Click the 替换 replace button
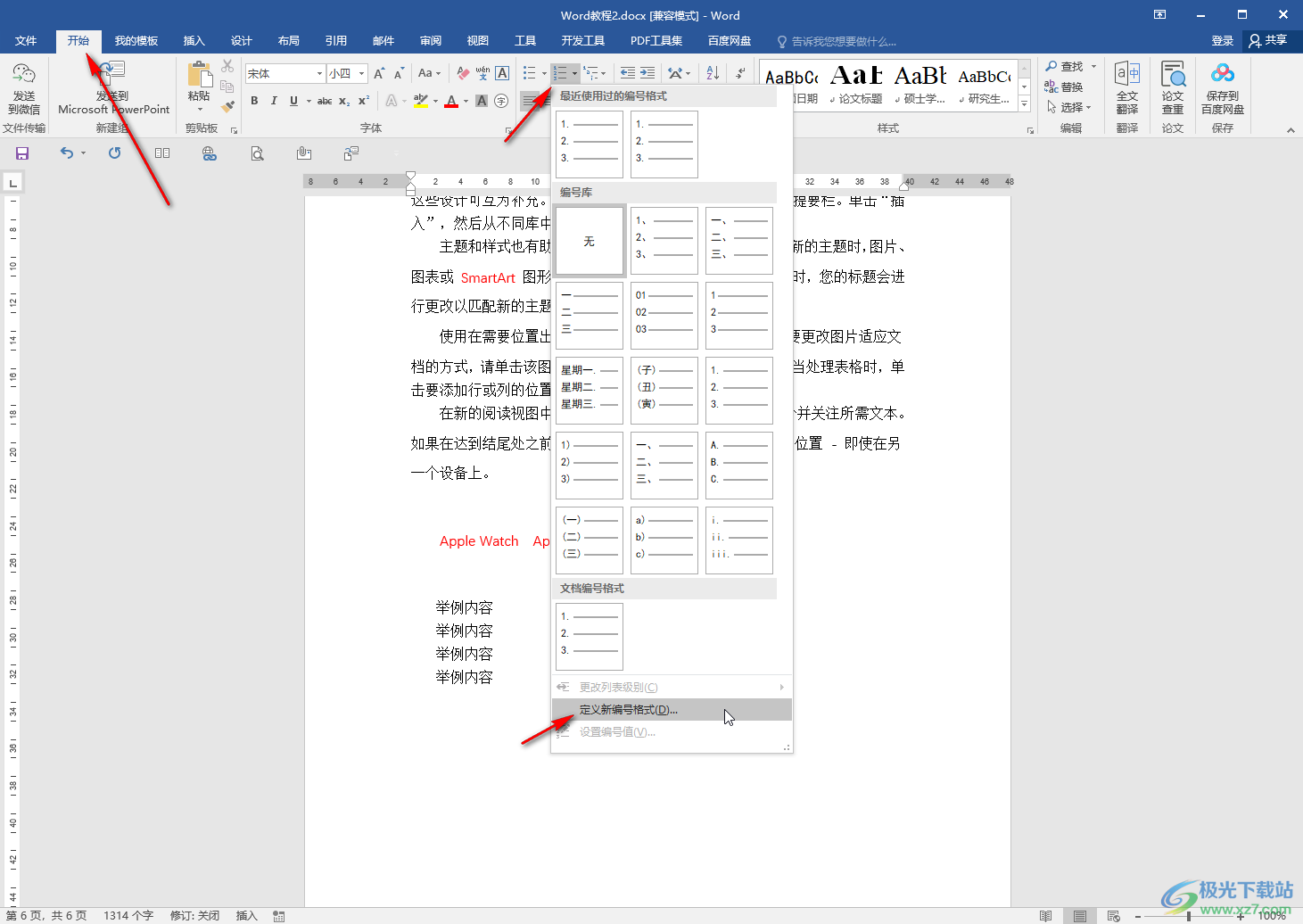 pyautogui.click(x=1064, y=87)
